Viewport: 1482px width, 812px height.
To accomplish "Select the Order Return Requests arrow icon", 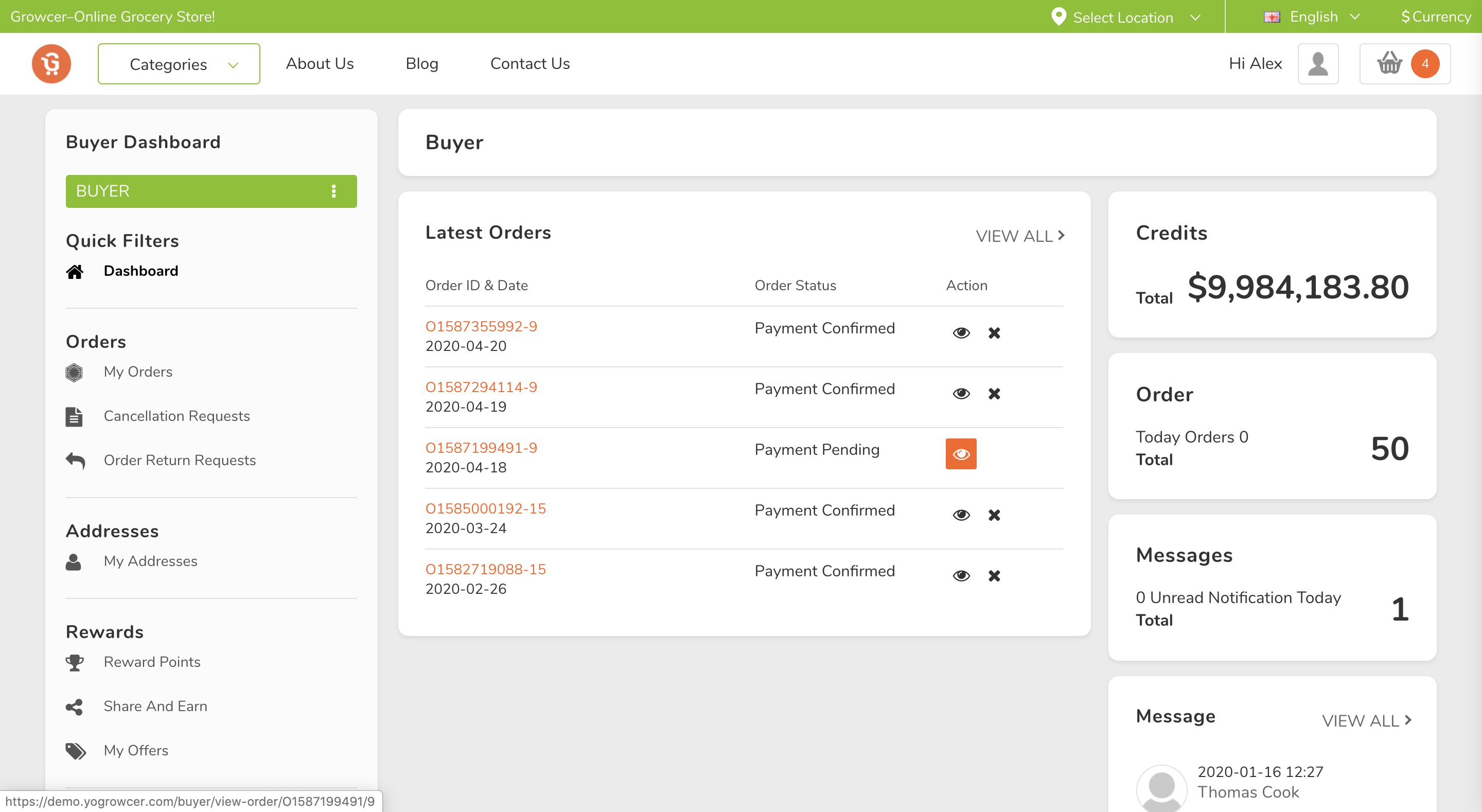I will pos(75,460).
